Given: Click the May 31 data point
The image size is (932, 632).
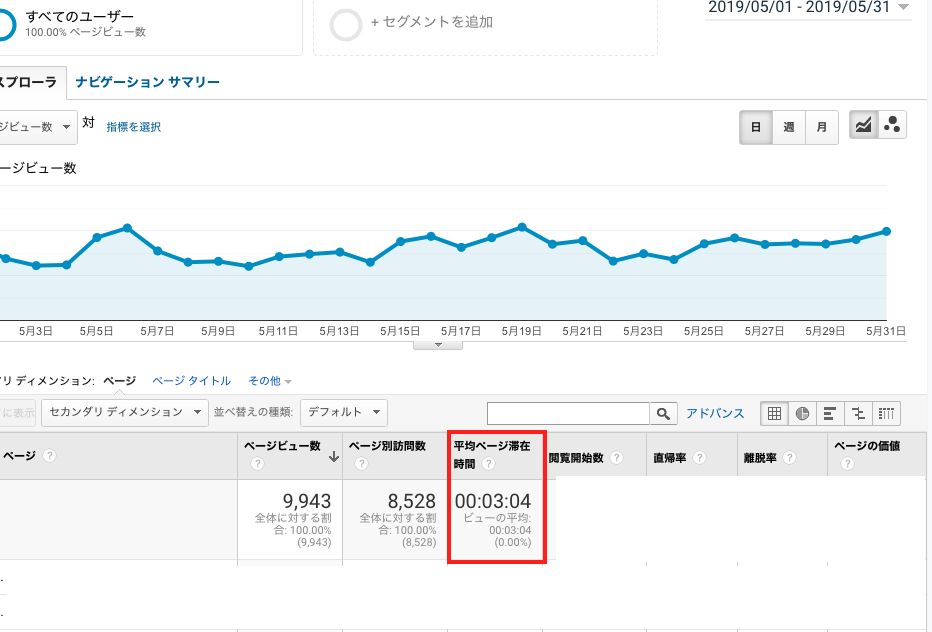Looking at the screenshot, I should pyautogui.click(x=886, y=231).
